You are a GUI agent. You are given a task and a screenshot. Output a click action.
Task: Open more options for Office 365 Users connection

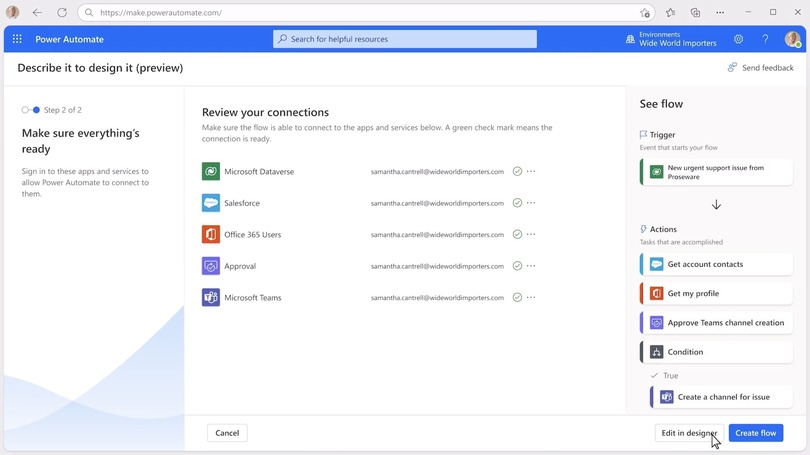pos(531,234)
